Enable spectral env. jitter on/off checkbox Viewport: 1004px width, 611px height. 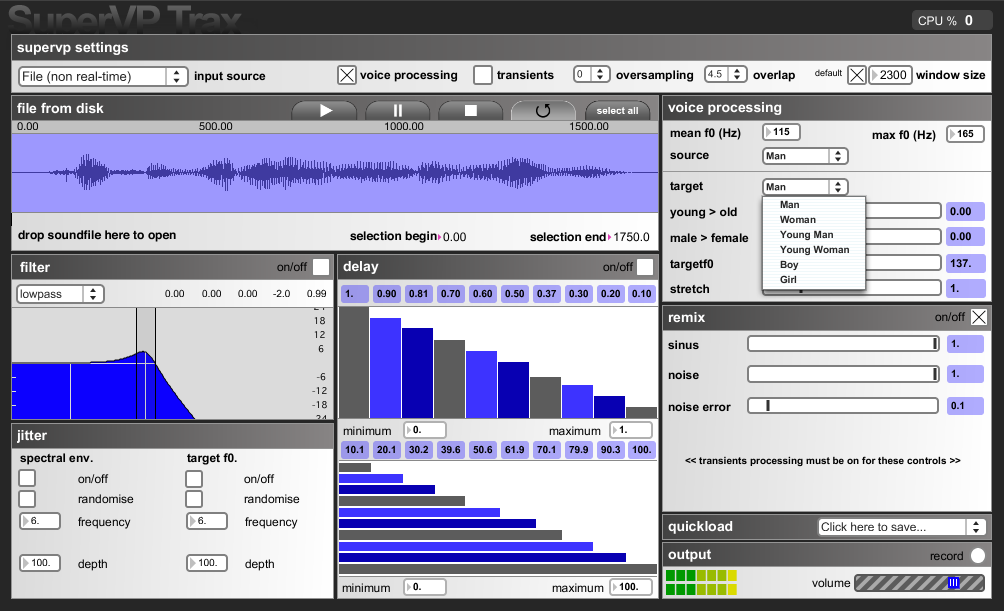coord(27,478)
